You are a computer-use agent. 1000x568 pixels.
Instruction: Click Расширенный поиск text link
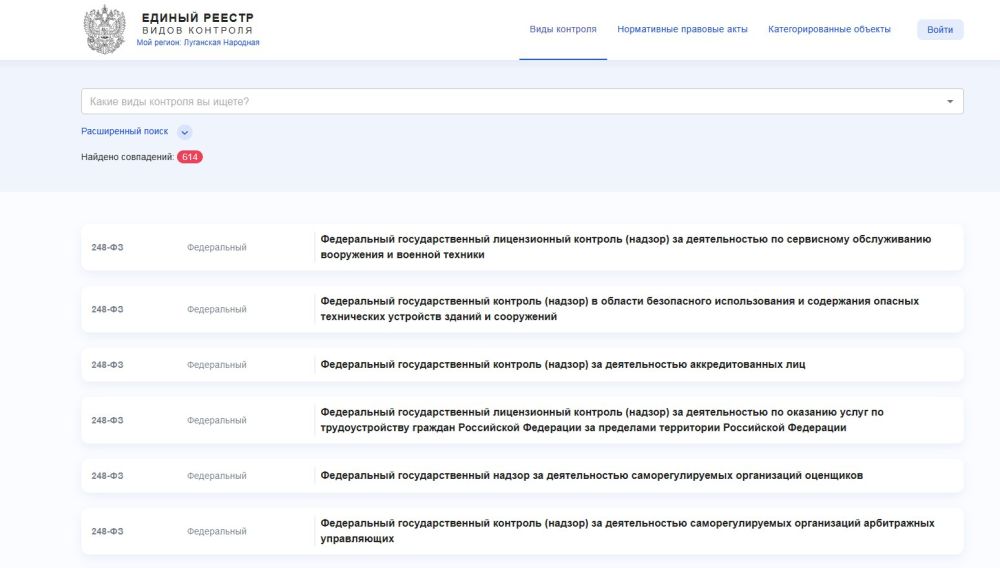click(125, 131)
